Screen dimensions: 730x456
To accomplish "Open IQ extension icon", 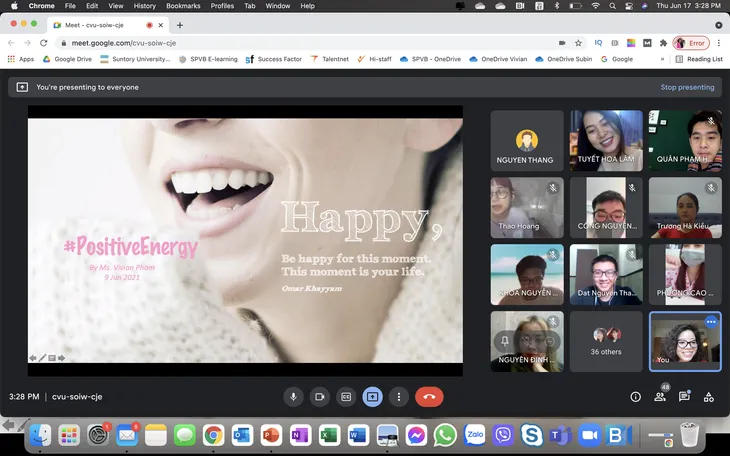I will (x=598, y=43).
